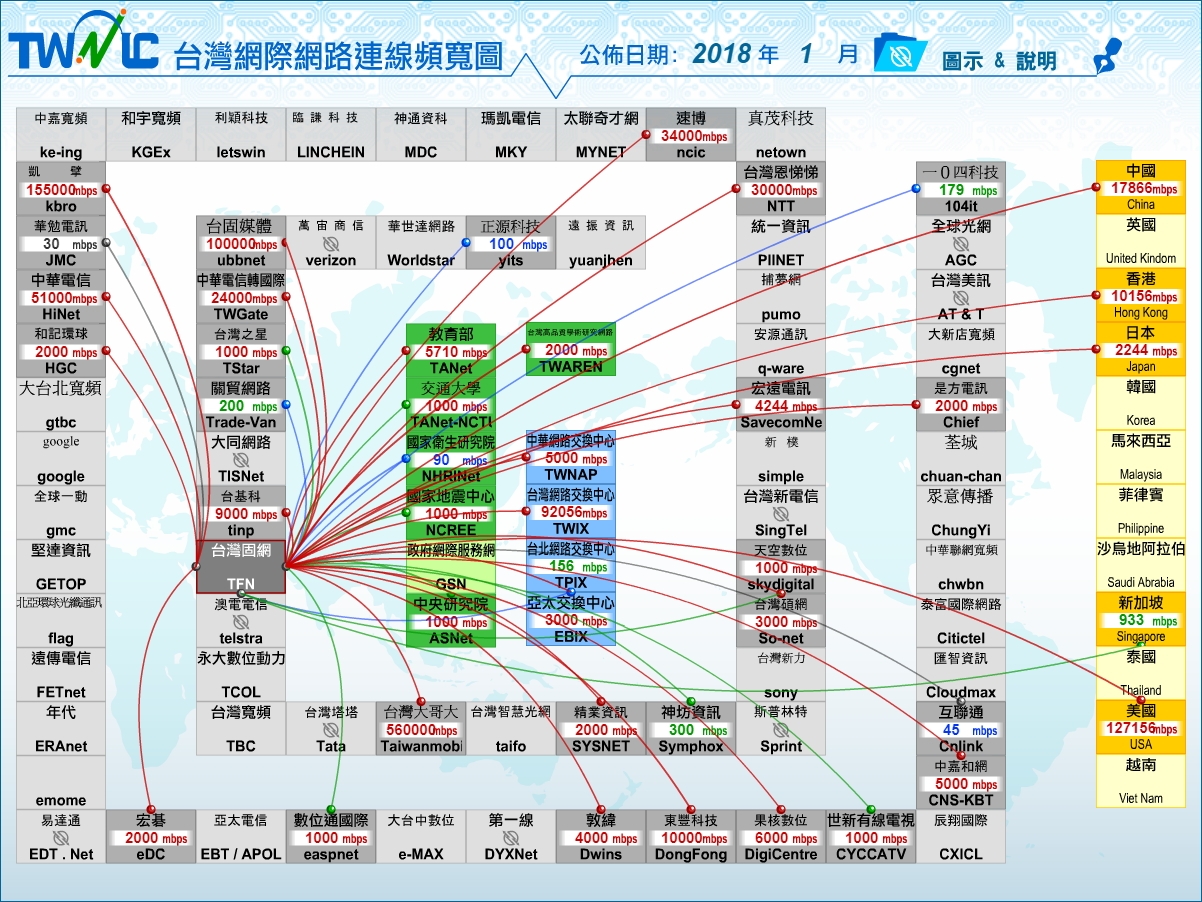
Task: Click the no-link icon in the EDT . Net box
Action: coord(61,838)
